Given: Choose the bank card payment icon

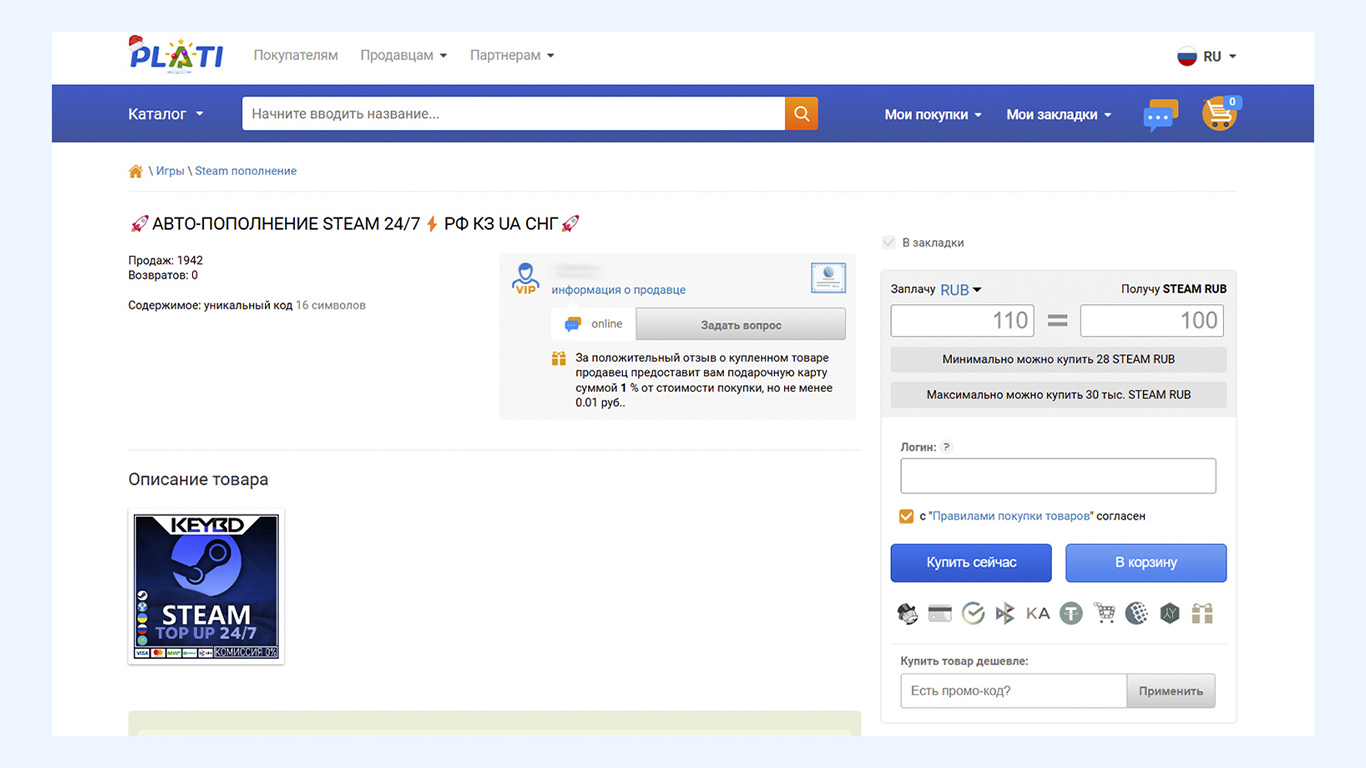Looking at the screenshot, I should pyautogui.click(x=940, y=613).
